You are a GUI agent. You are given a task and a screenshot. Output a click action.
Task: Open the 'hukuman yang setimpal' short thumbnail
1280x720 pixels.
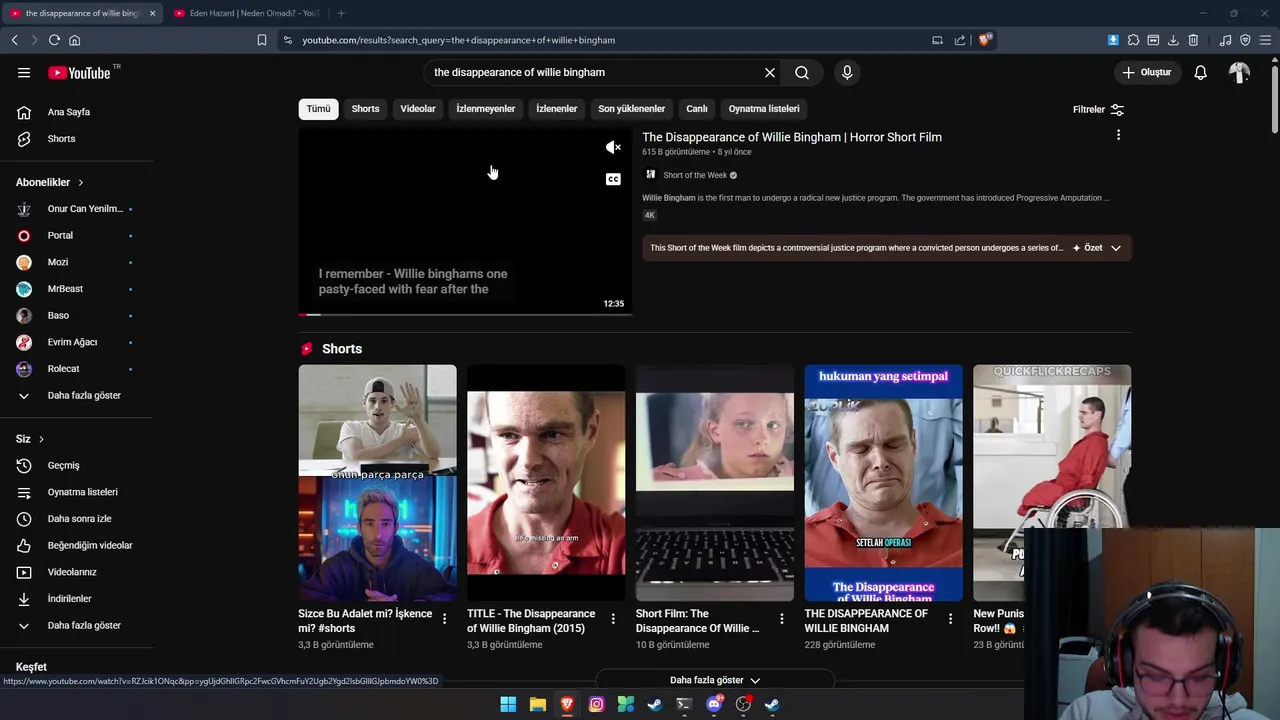pyautogui.click(x=883, y=483)
